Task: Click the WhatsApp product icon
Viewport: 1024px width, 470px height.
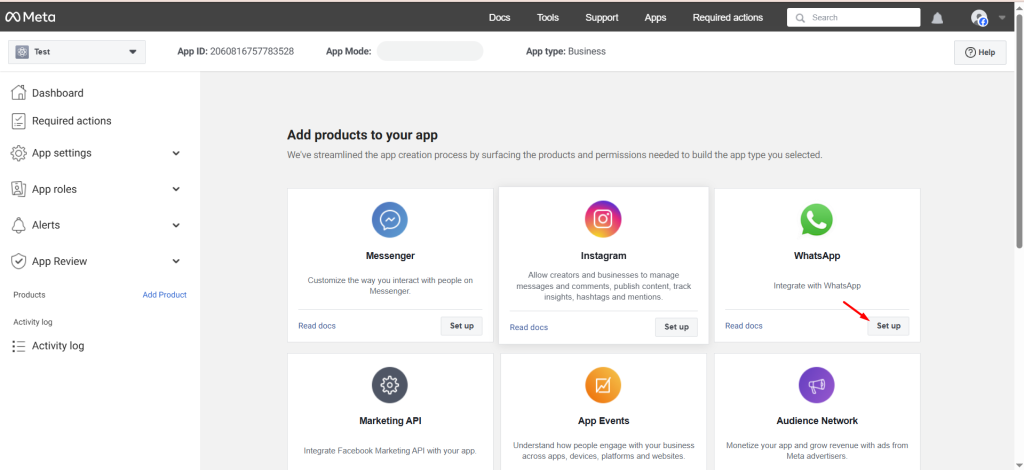Action: [816, 219]
